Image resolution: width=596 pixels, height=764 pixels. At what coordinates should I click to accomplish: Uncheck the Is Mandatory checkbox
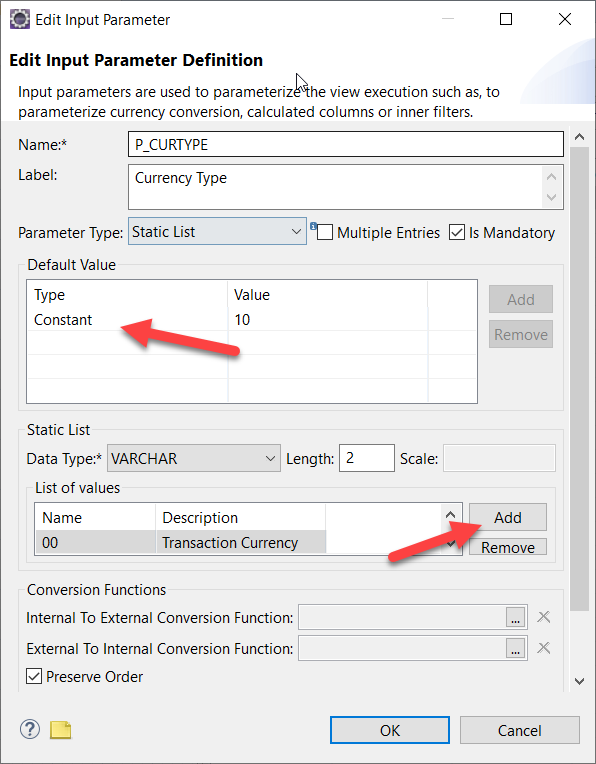[x=457, y=233]
